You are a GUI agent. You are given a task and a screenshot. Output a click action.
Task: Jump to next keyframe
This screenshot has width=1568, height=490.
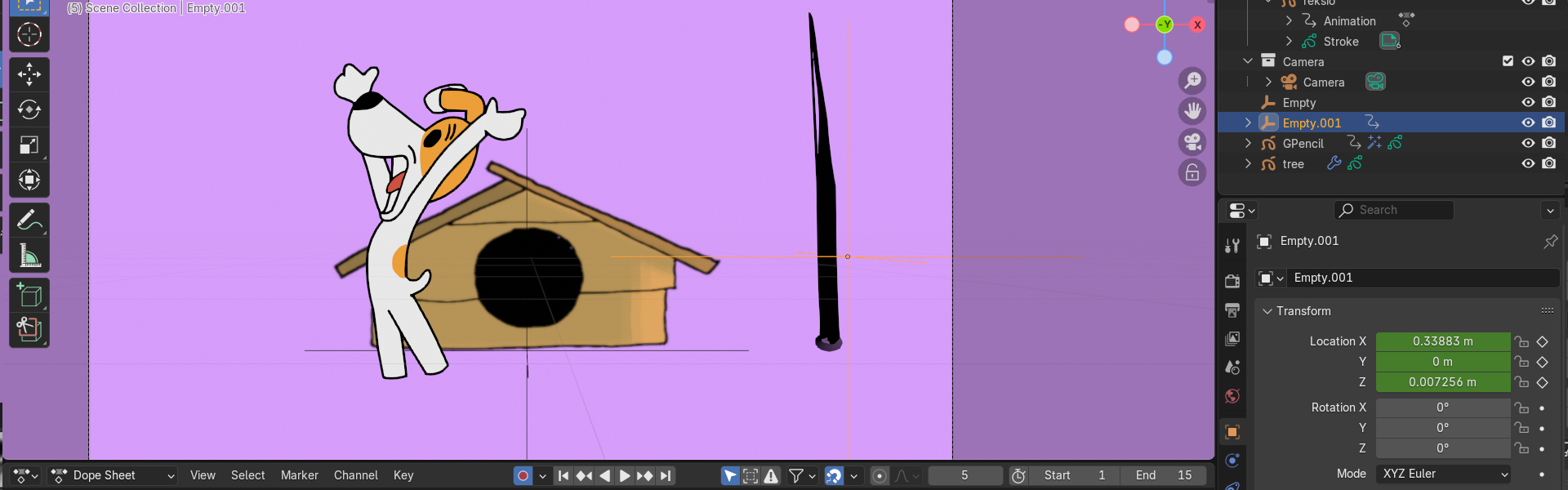(x=645, y=475)
